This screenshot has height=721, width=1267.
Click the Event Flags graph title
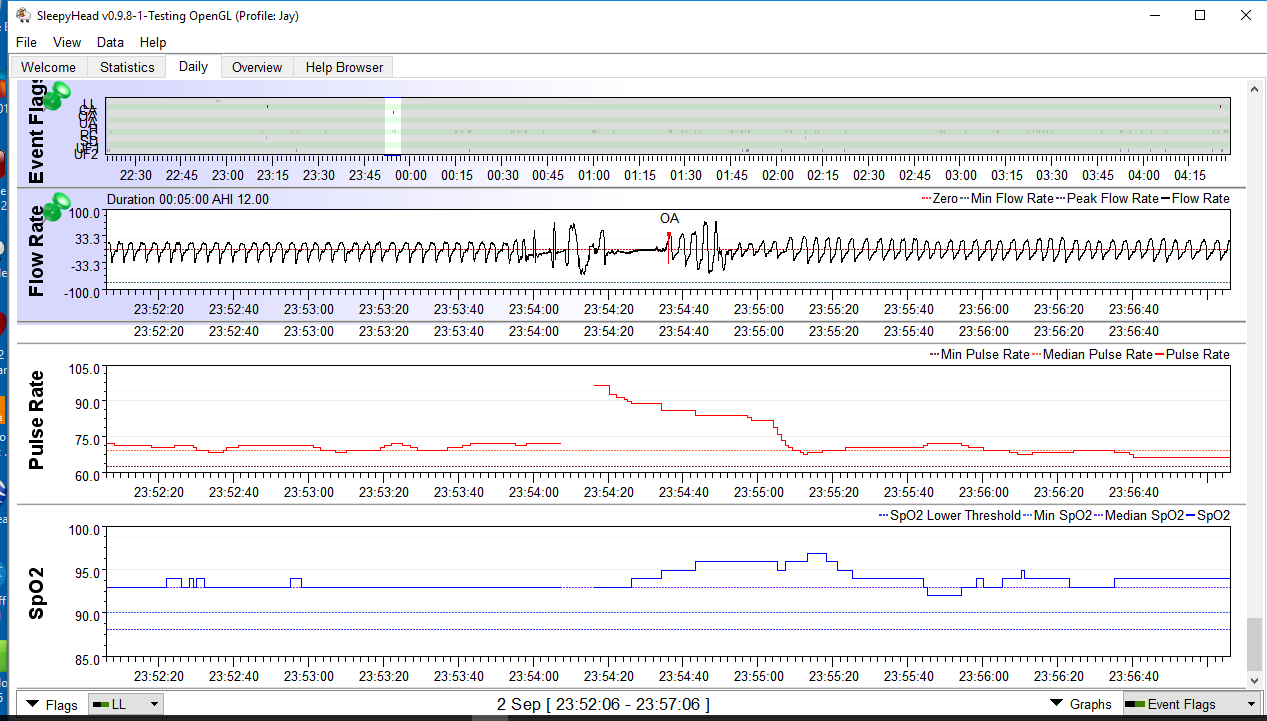click(x=35, y=130)
